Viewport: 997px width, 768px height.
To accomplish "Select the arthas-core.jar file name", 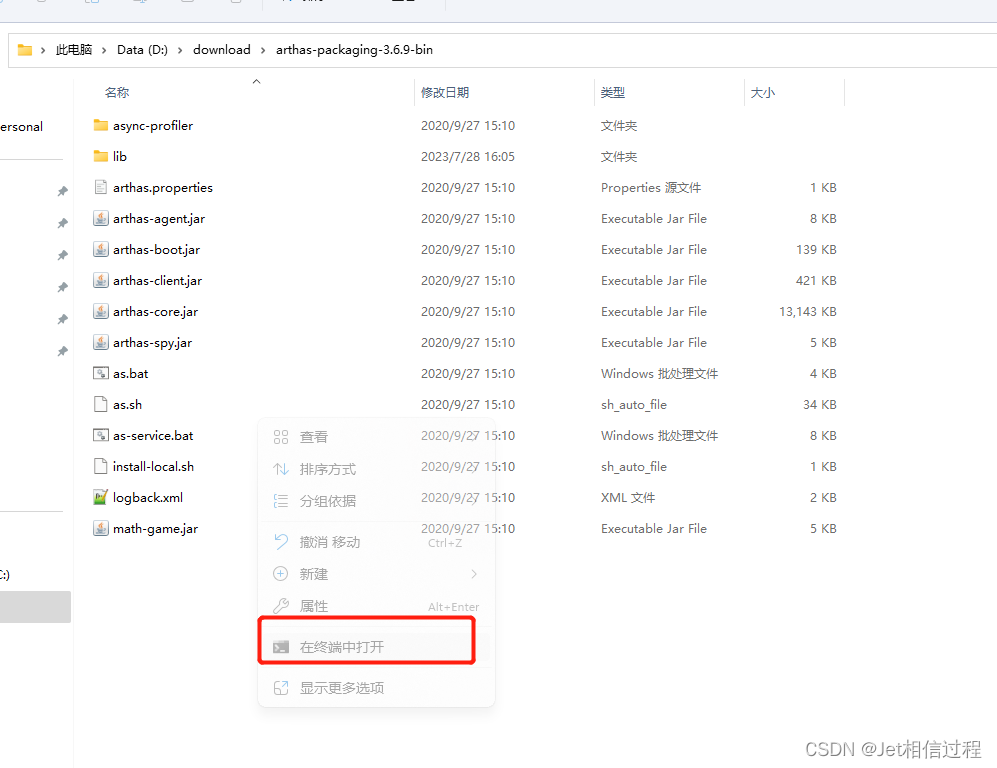I will pyautogui.click(x=155, y=312).
